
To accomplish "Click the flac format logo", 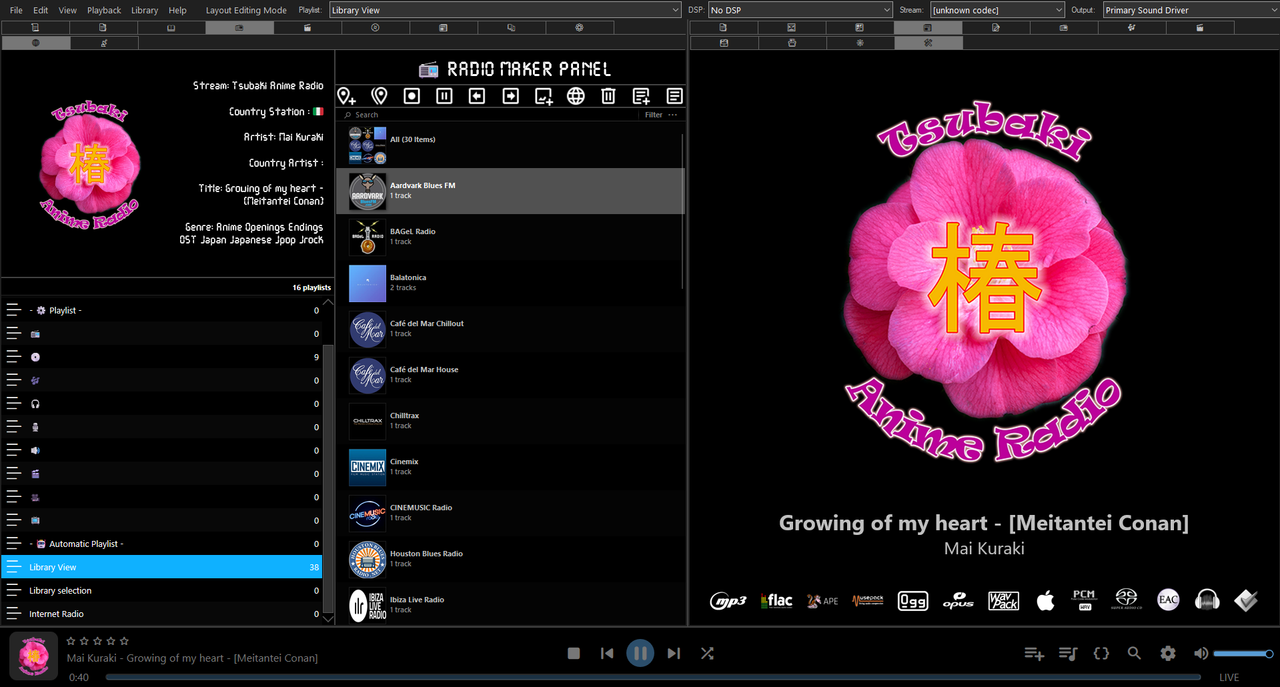I will click(x=777, y=601).
